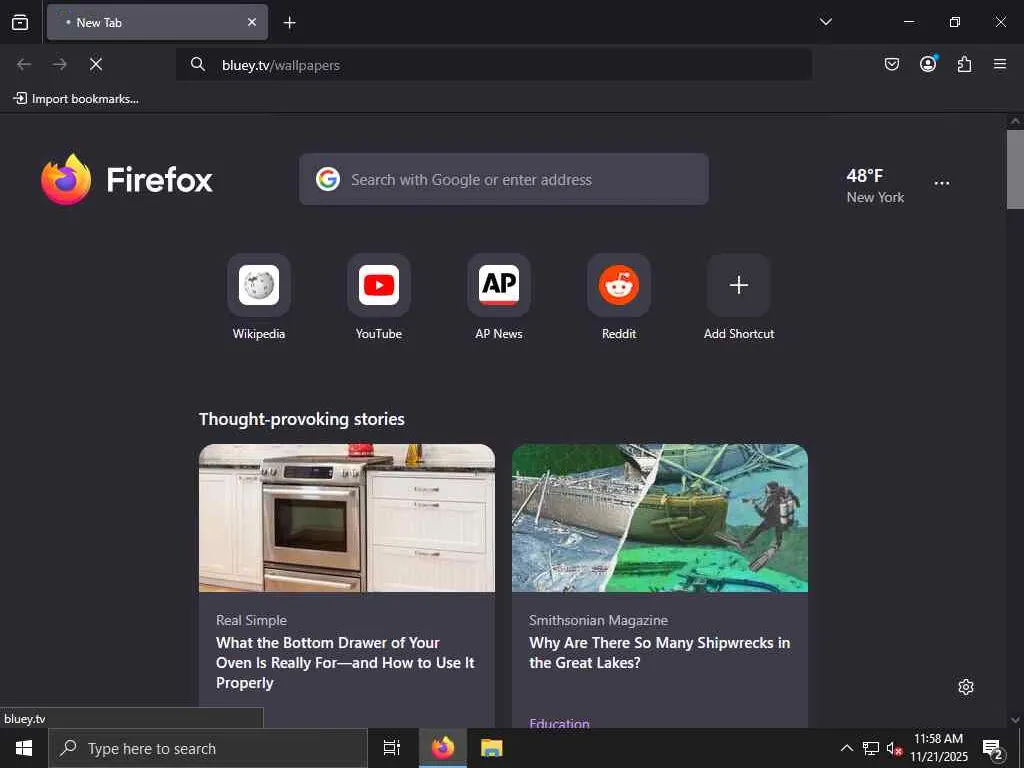Image resolution: width=1024 pixels, height=768 pixels.
Task: Open the Windows Start menu
Action: 24,748
